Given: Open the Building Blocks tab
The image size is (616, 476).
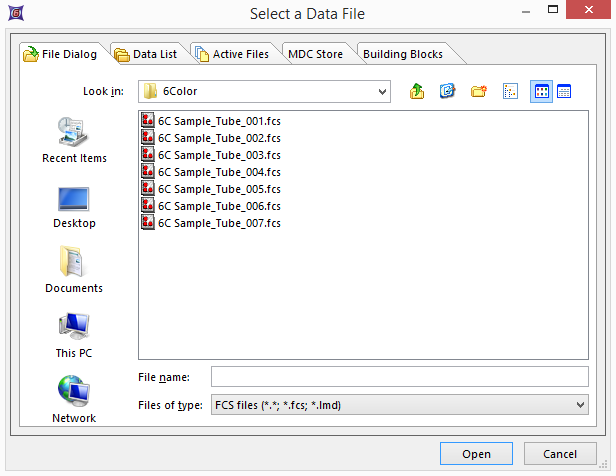Looking at the screenshot, I should (x=399, y=54).
